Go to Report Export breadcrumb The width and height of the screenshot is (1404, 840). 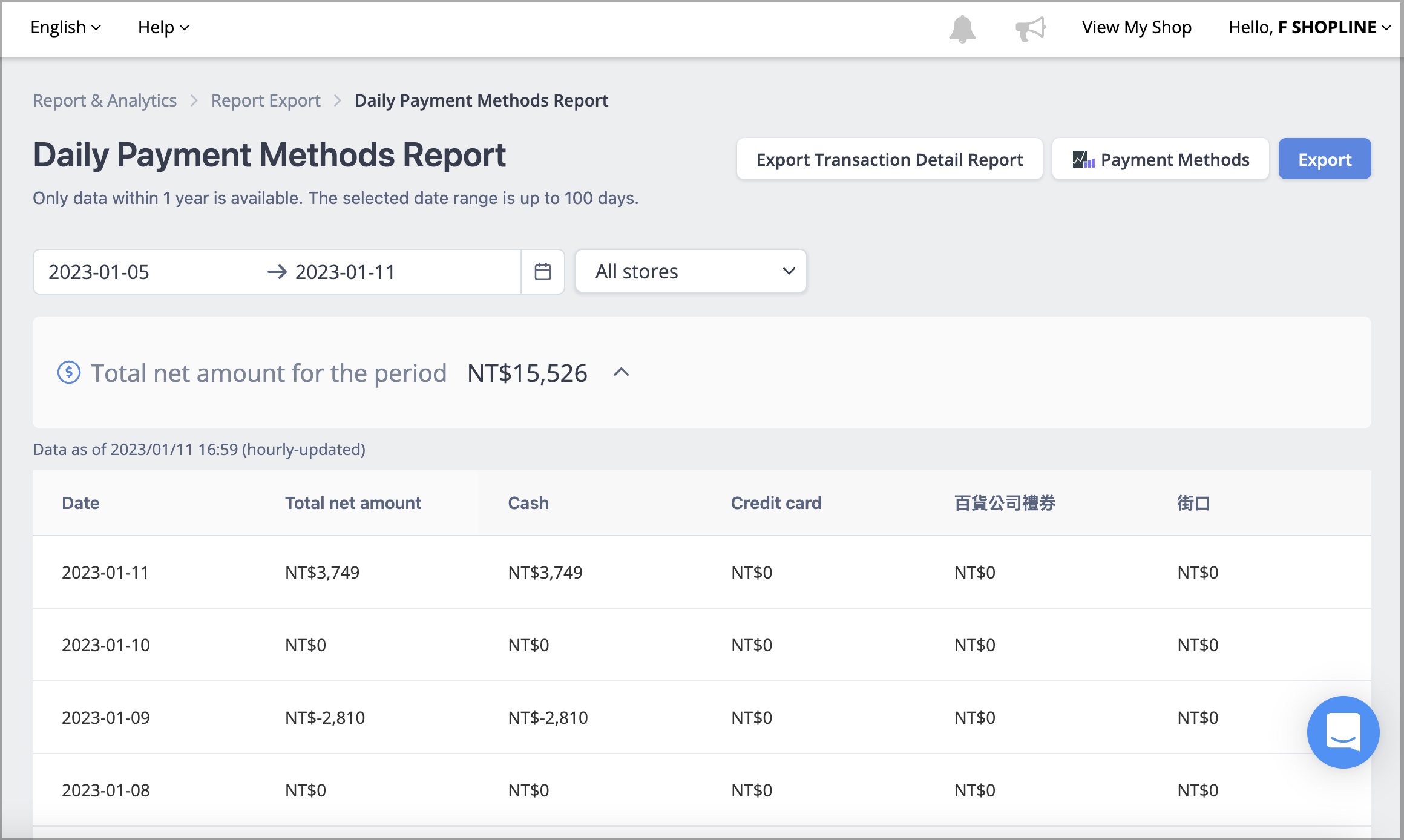tap(266, 100)
